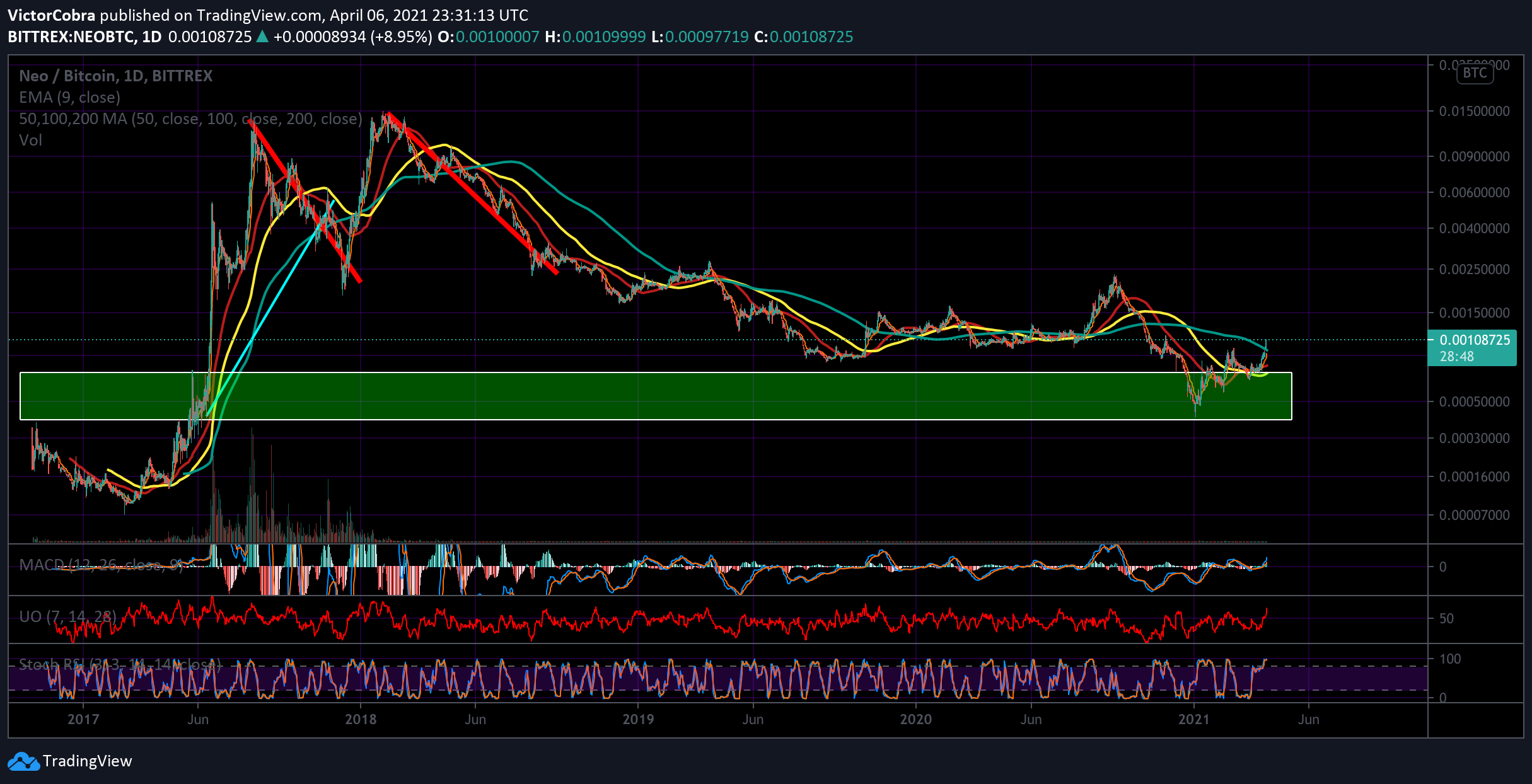This screenshot has height=784, width=1532.
Task: Click the 2019 label on the time axis
Action: click(x=638, y=719)
